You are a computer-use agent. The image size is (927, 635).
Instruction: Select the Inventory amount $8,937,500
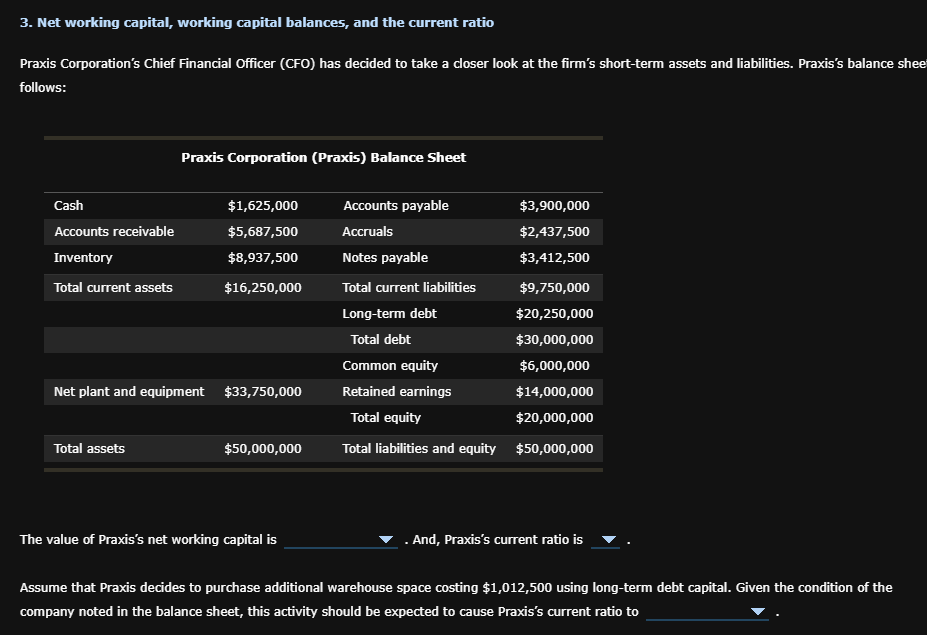pyautogui.click(x=265, y=257)
